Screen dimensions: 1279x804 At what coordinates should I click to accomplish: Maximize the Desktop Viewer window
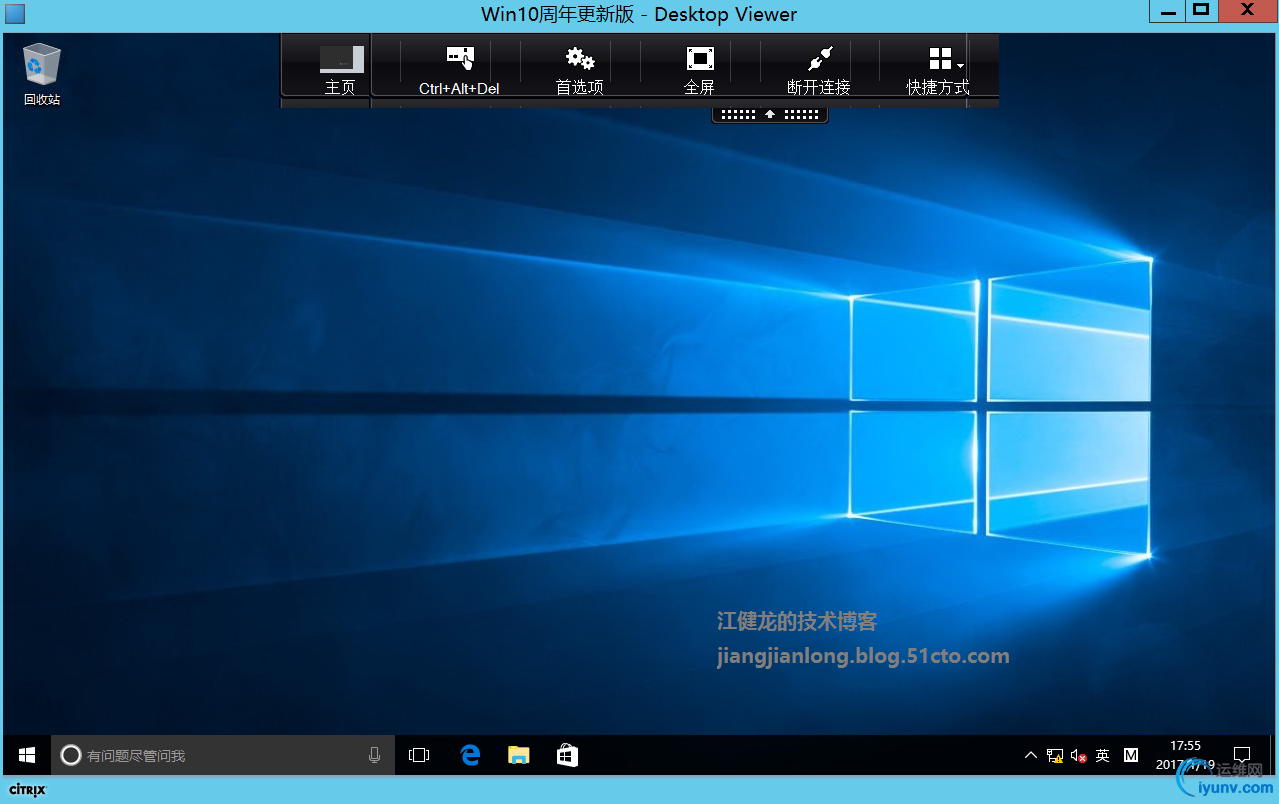pyautogui.click(x=1201, y=11)
